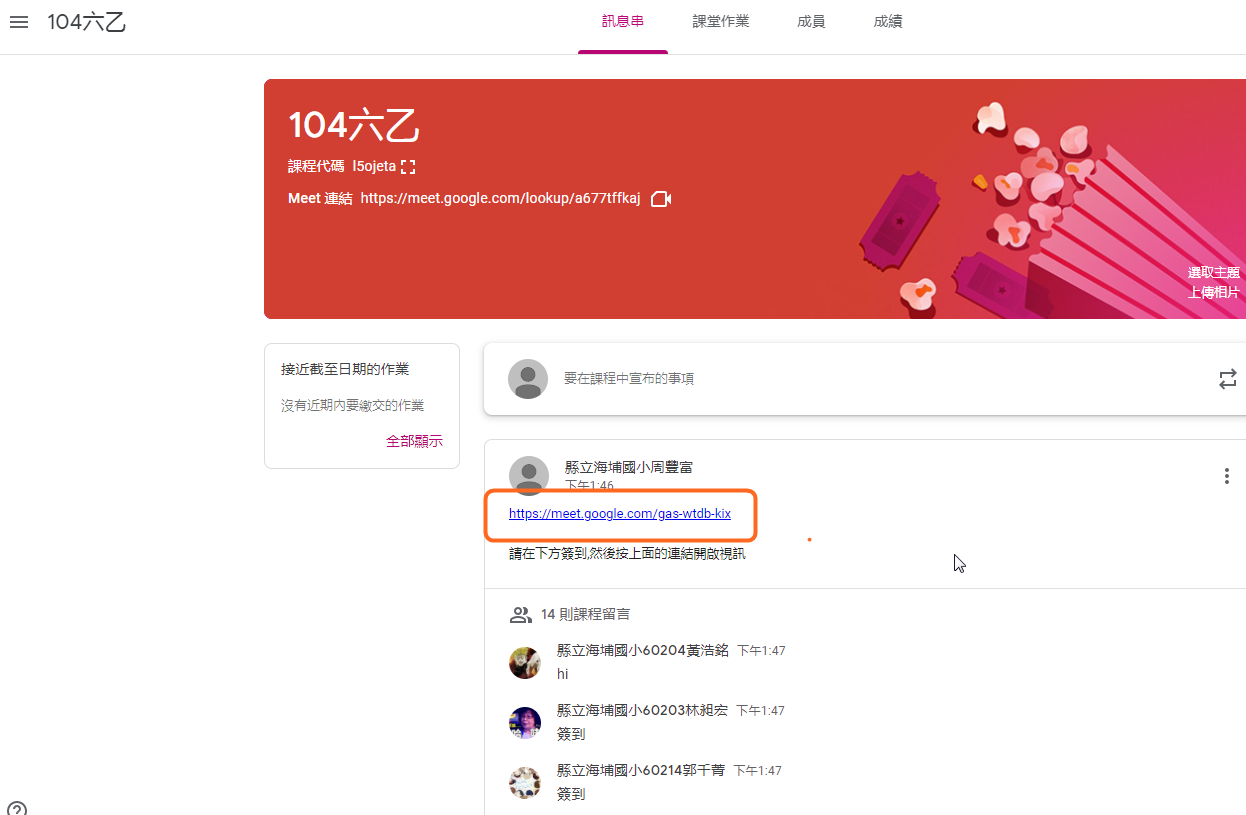1246x815 pixels.
Task: Click the help question mark icon
Action: pos(17,808)
